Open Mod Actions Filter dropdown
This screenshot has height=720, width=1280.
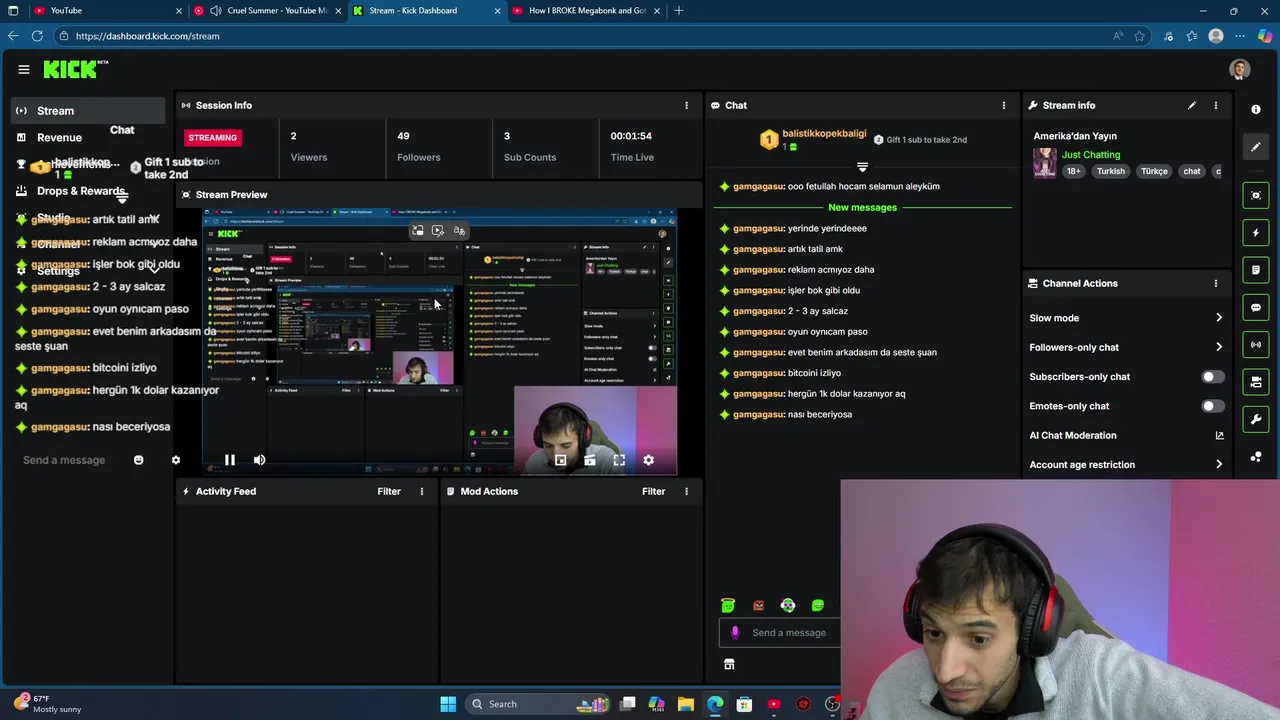653,491
